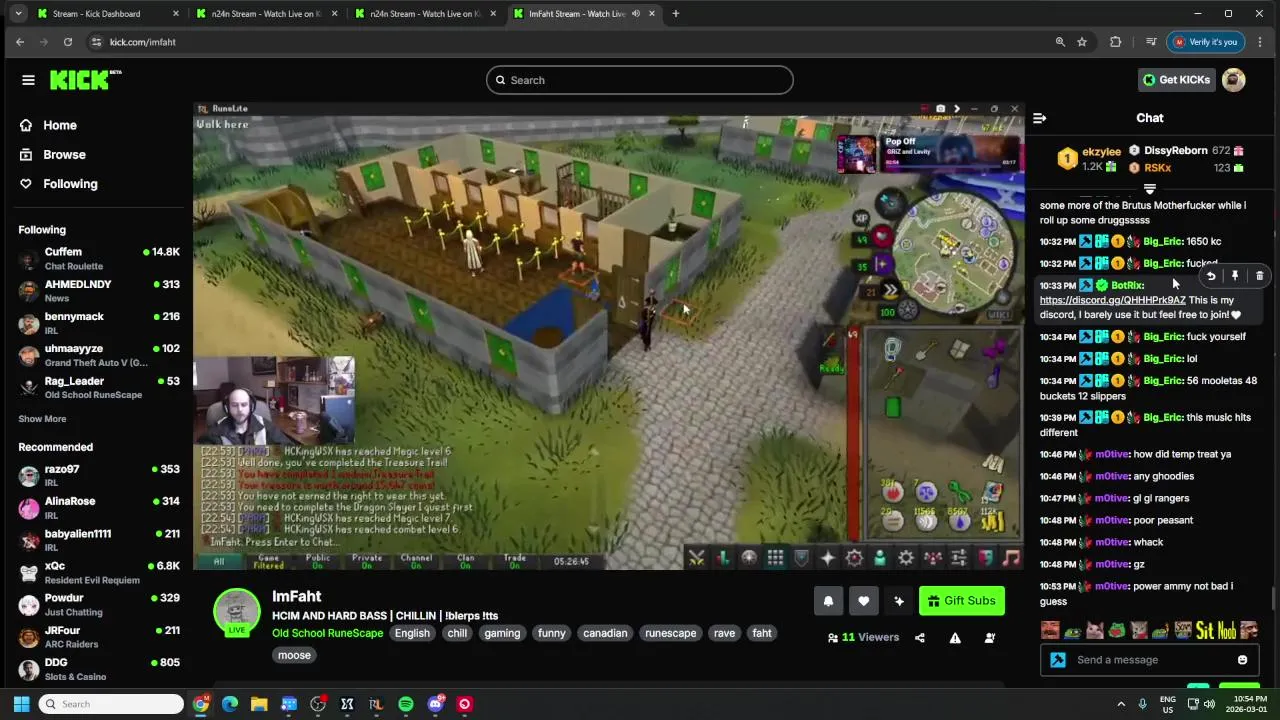The height and width of the screenshot is (720, 1280).
Task: Click the Get KICKs button
Action: [x=1177, y=80]
